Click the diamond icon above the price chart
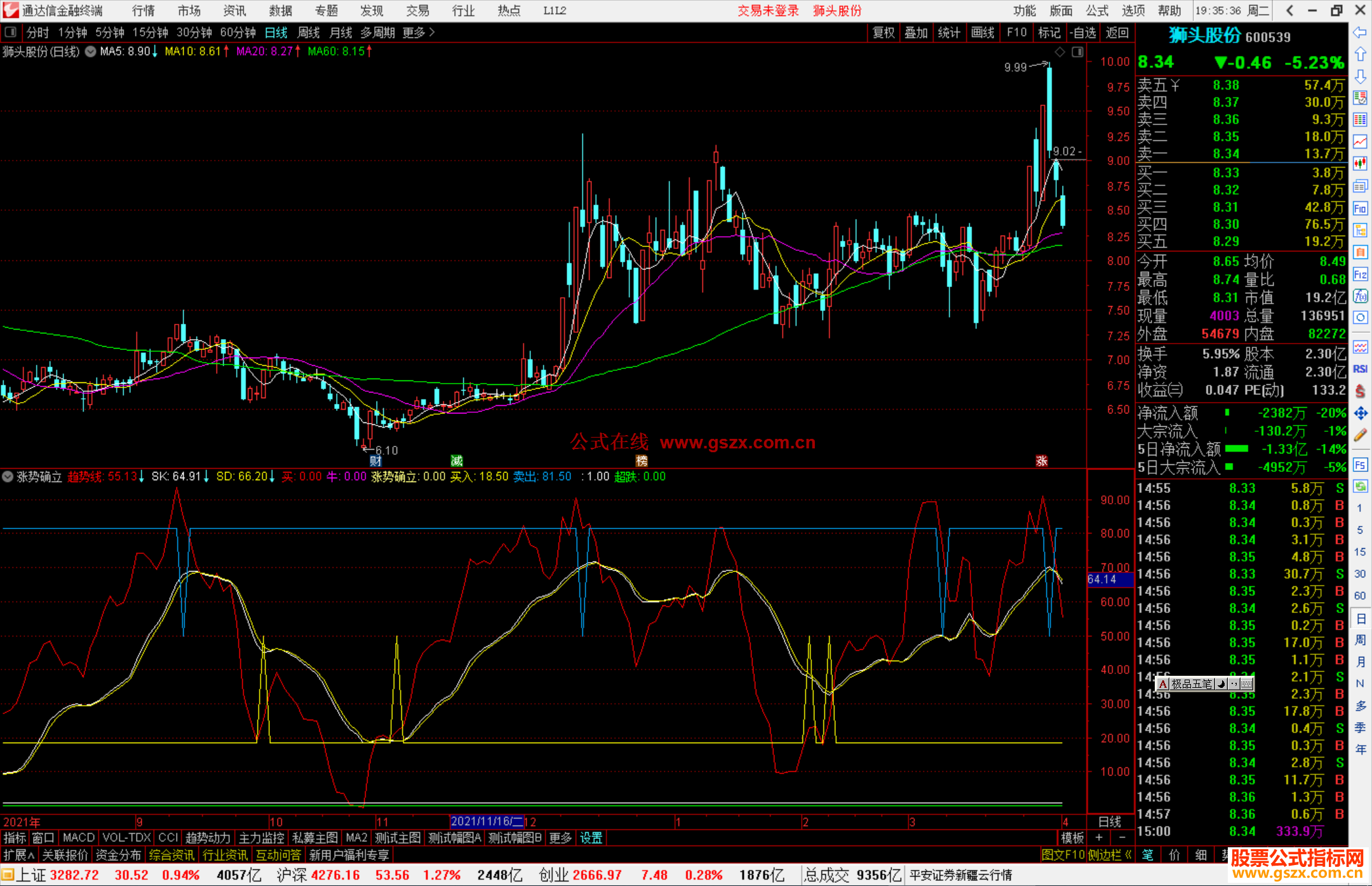 click(1059, 52)
